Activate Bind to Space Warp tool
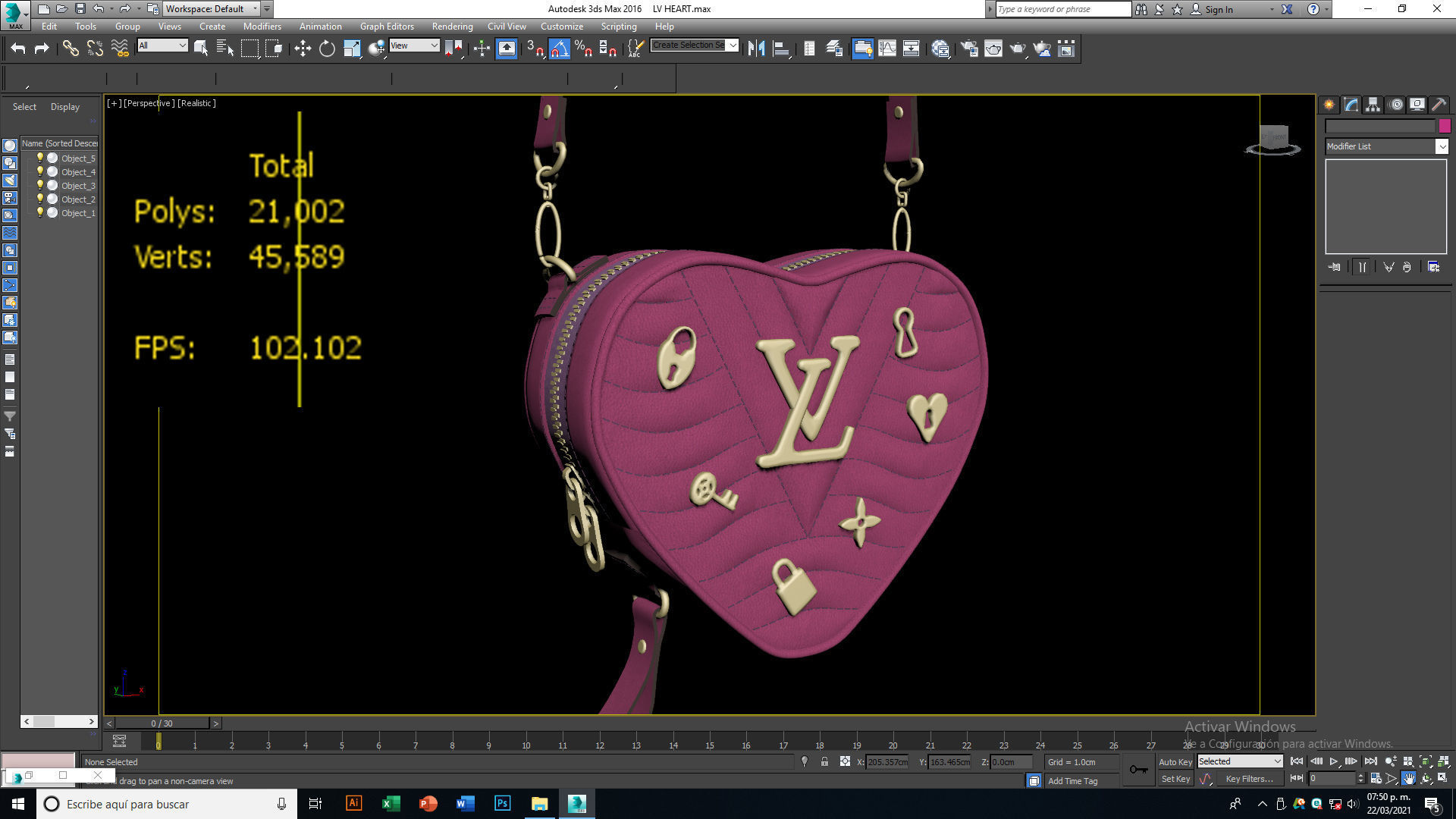This screenshot has width=1456, height=819. tap(120, 49)
